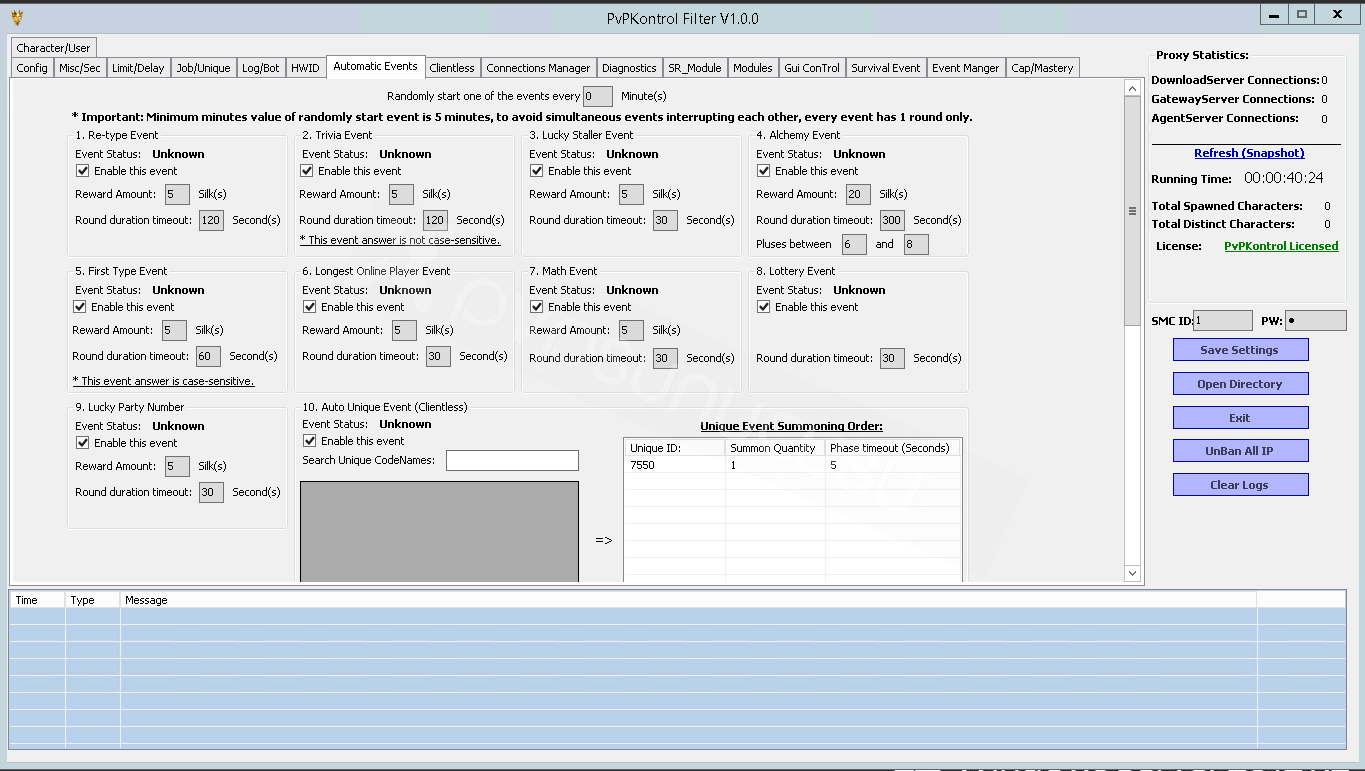Toggle Lucky Staller Event enable checkbox
Image resolution: width=1365 pixels, height=771 pixels.
538,171
